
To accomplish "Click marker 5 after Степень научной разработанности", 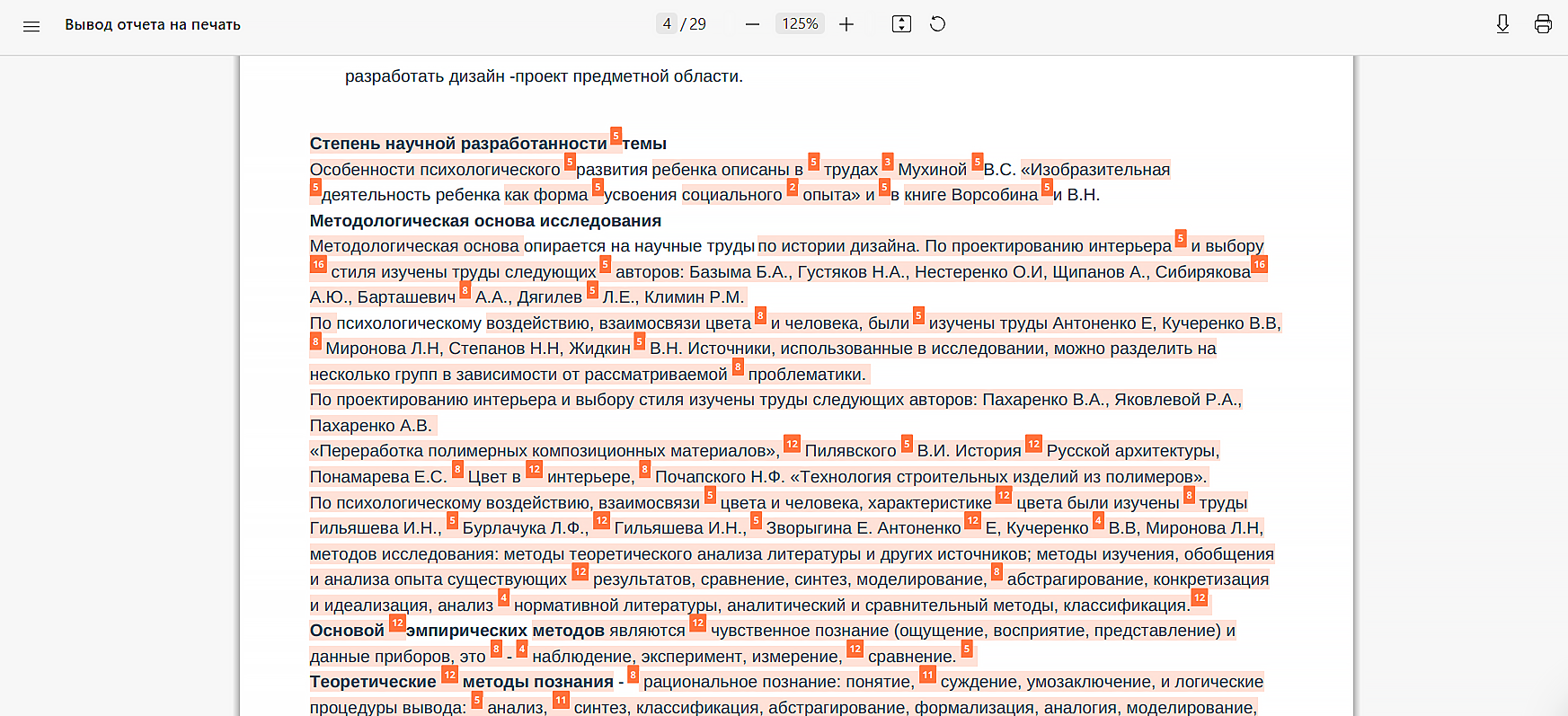I will pyautogui.click(x=616, y=136).
